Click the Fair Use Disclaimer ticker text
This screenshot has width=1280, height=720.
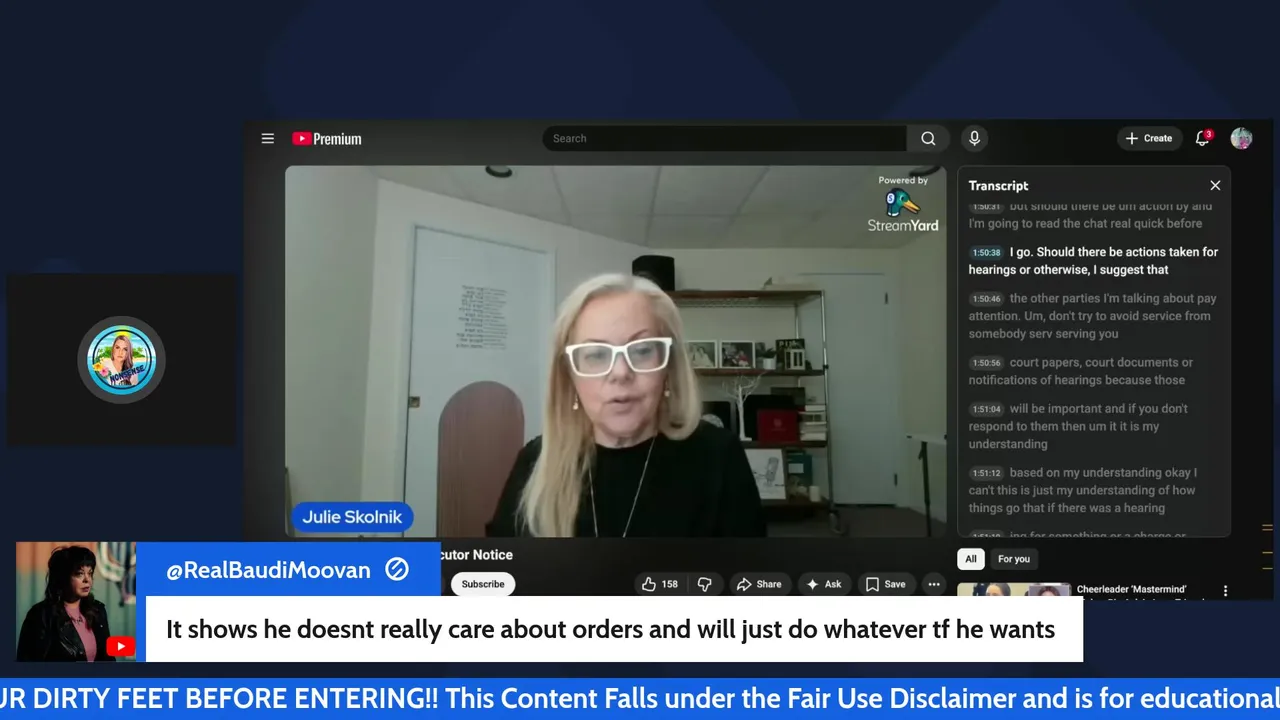(x=640, y=699)
